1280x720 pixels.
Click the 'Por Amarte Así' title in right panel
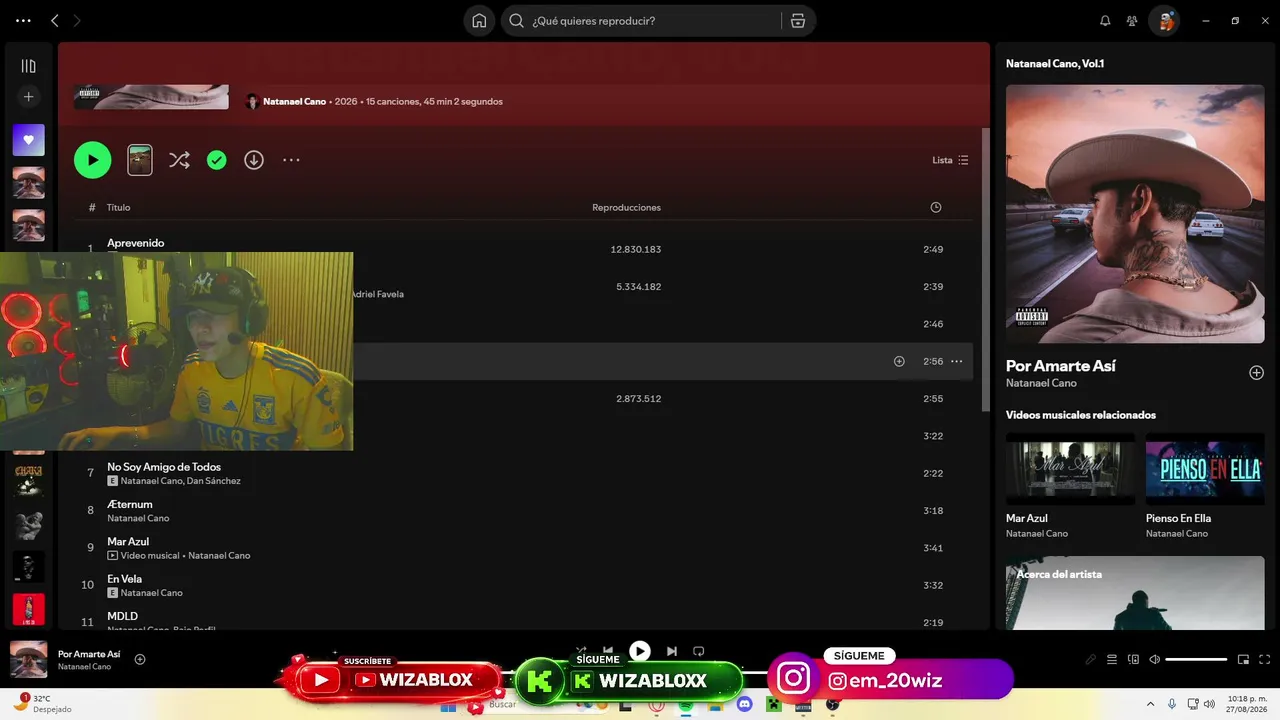click(x=1061, y=366)
